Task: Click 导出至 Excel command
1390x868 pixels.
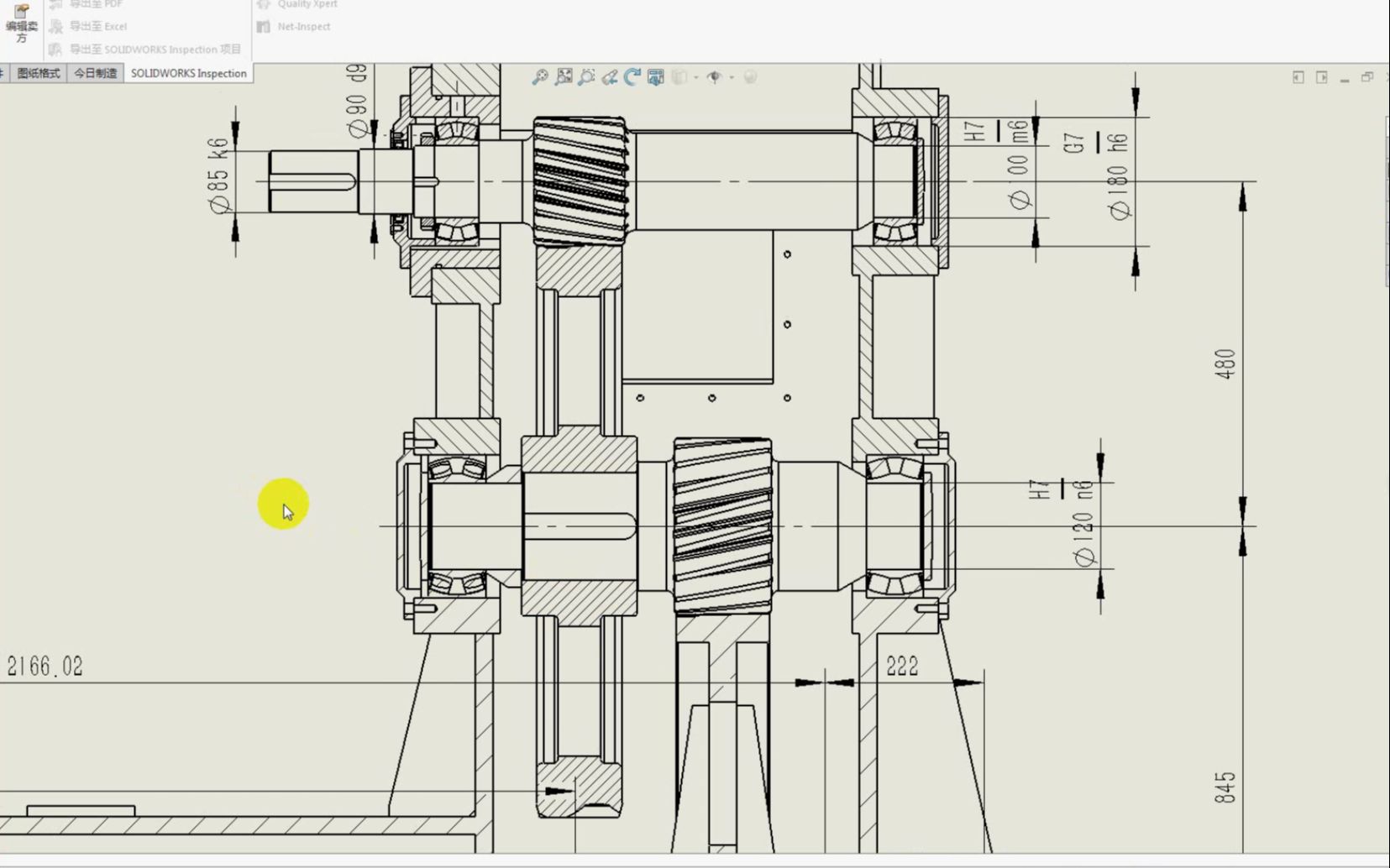Action: pos(89,27)
